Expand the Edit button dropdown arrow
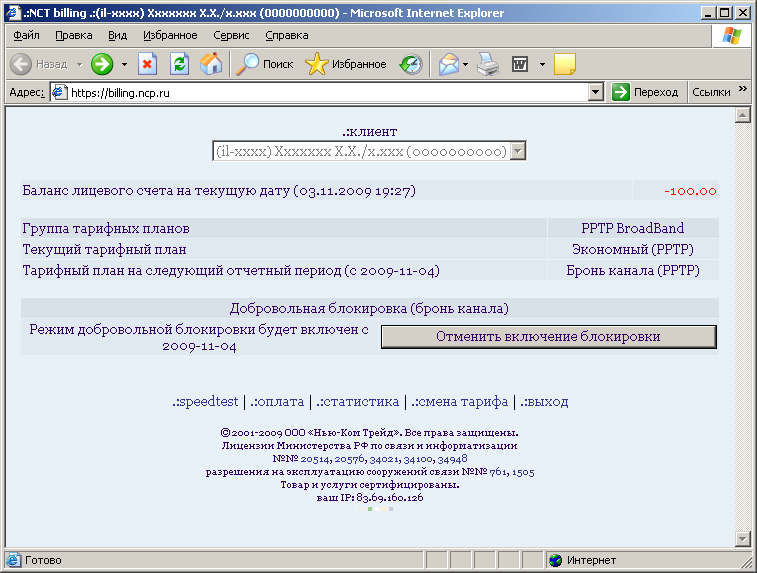 click(x=542, y=64)
